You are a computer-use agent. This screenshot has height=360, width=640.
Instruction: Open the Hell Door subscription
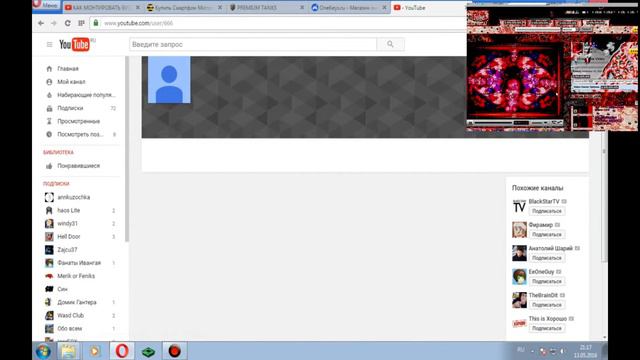(x=81, y=236)
